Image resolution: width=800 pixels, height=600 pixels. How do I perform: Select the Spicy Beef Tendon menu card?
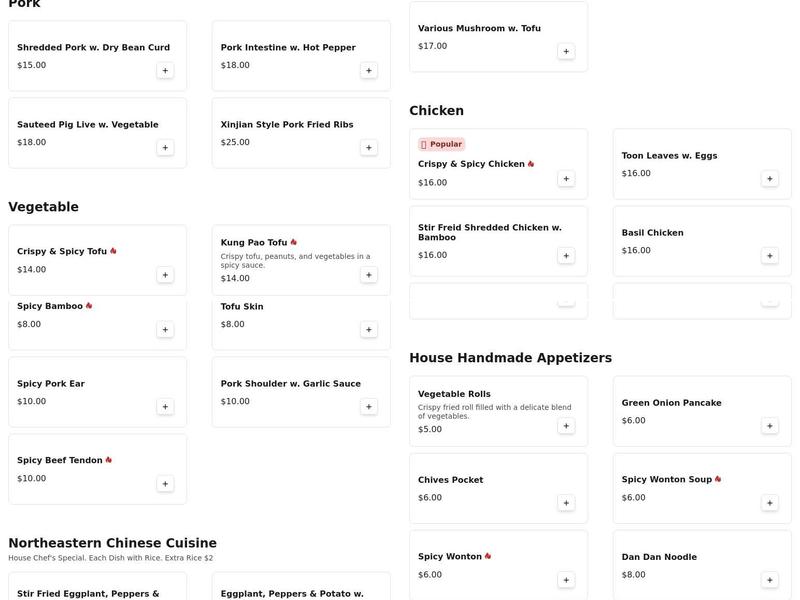coord(96,469)
